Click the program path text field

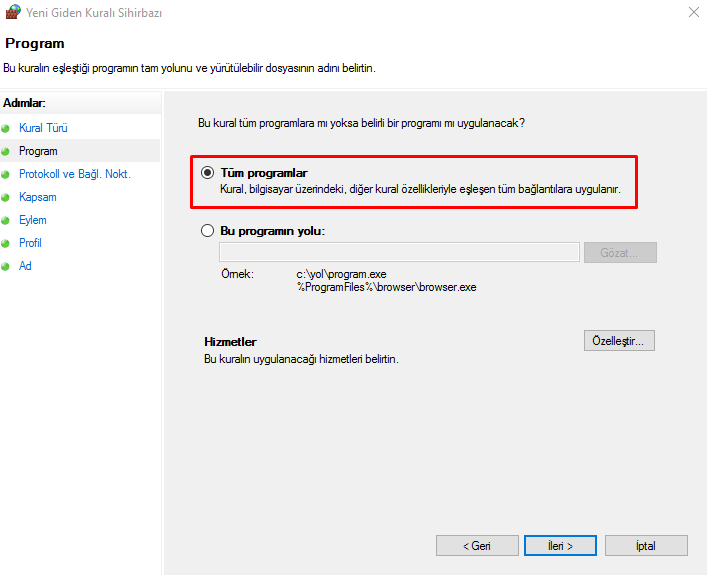click(x=399, y=252)
